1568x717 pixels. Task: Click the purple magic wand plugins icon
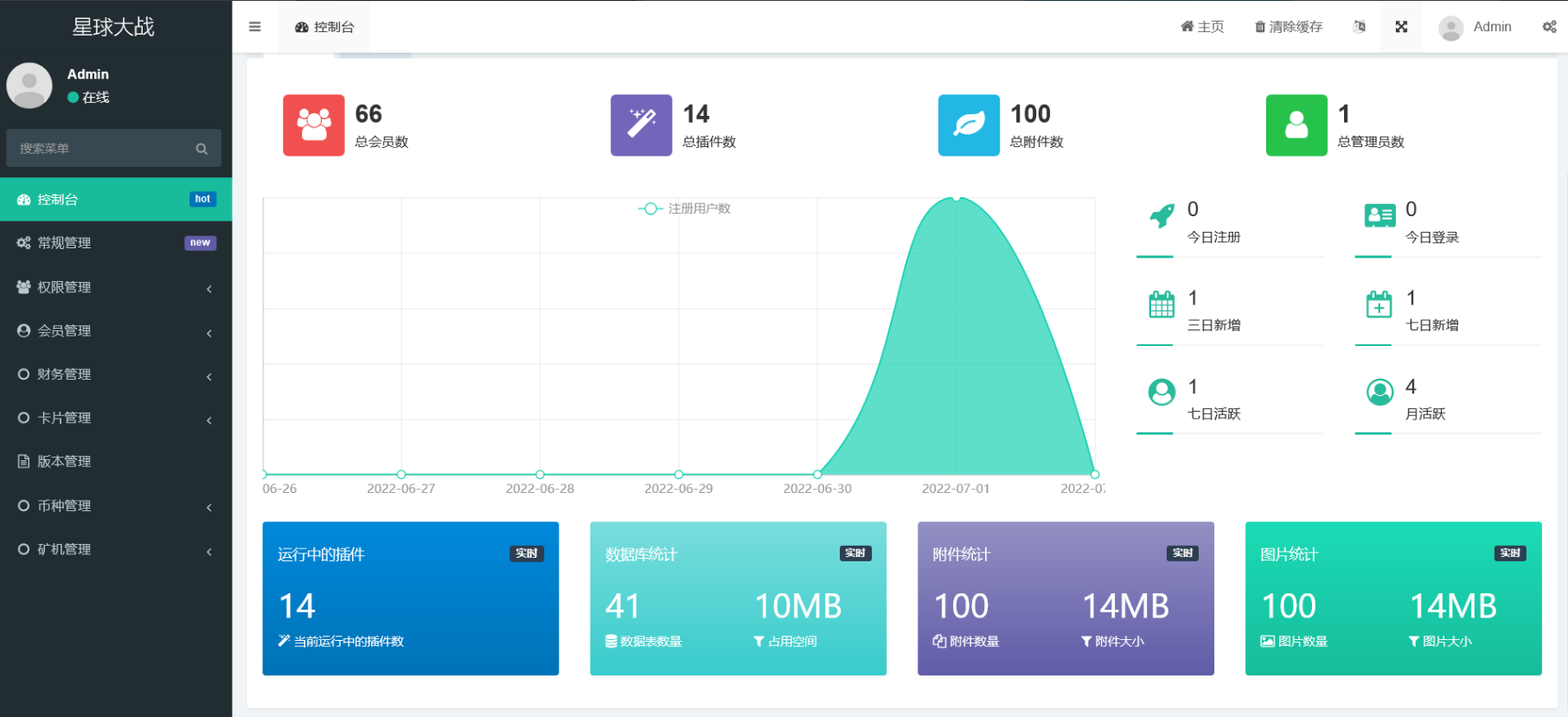click(641, 125)
